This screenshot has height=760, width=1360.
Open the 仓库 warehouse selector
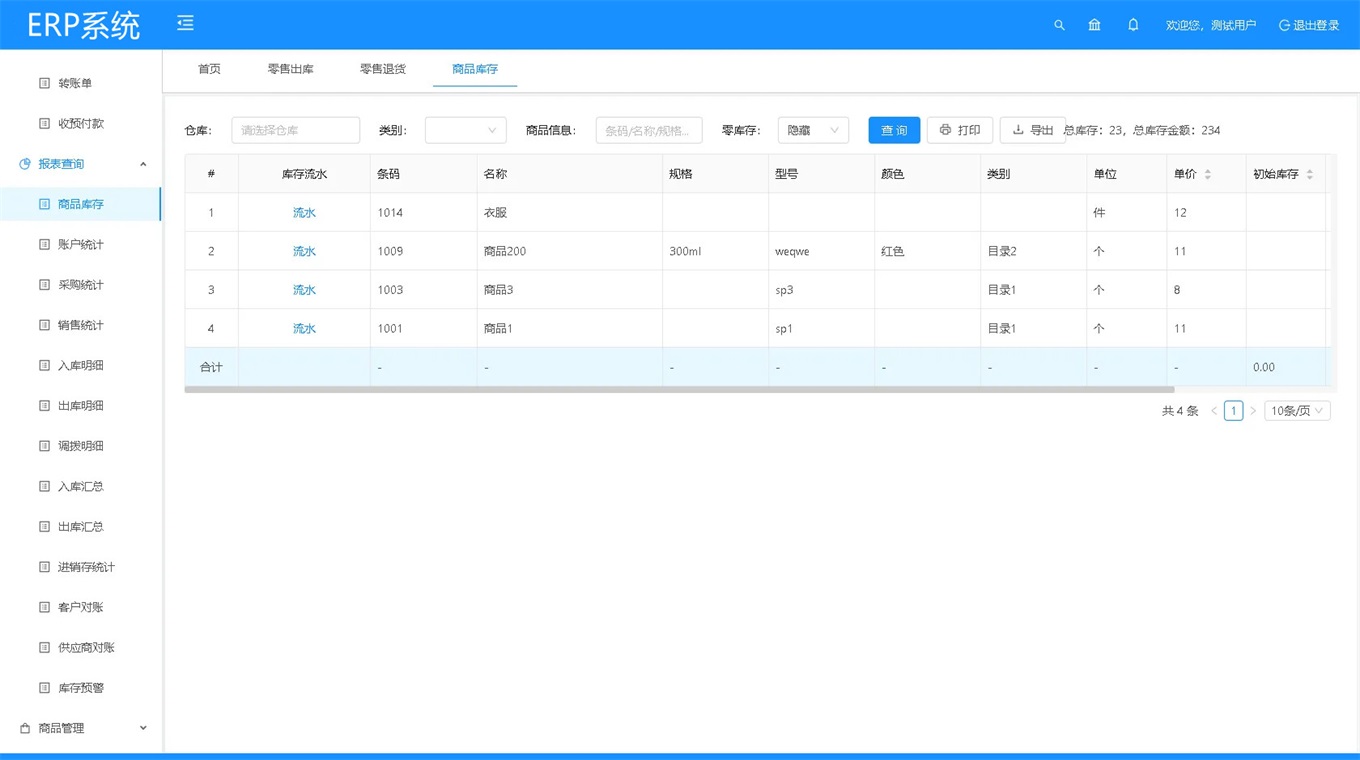(295, 130)
